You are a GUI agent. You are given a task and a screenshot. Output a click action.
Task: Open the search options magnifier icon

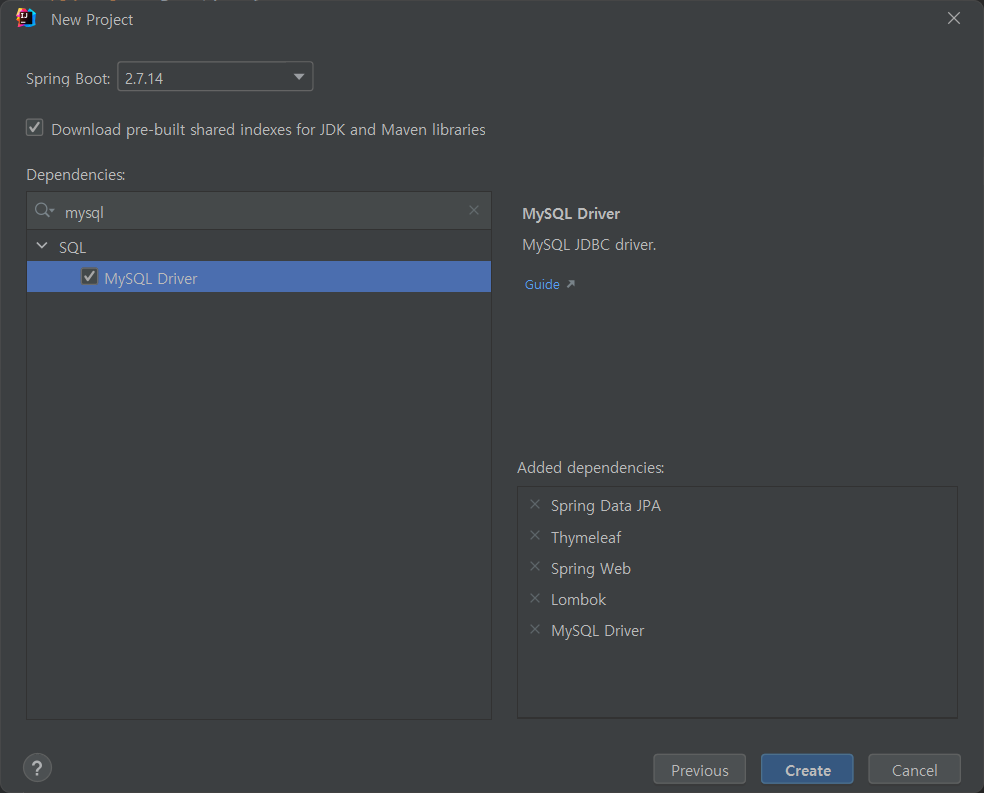tap(44, 211)
